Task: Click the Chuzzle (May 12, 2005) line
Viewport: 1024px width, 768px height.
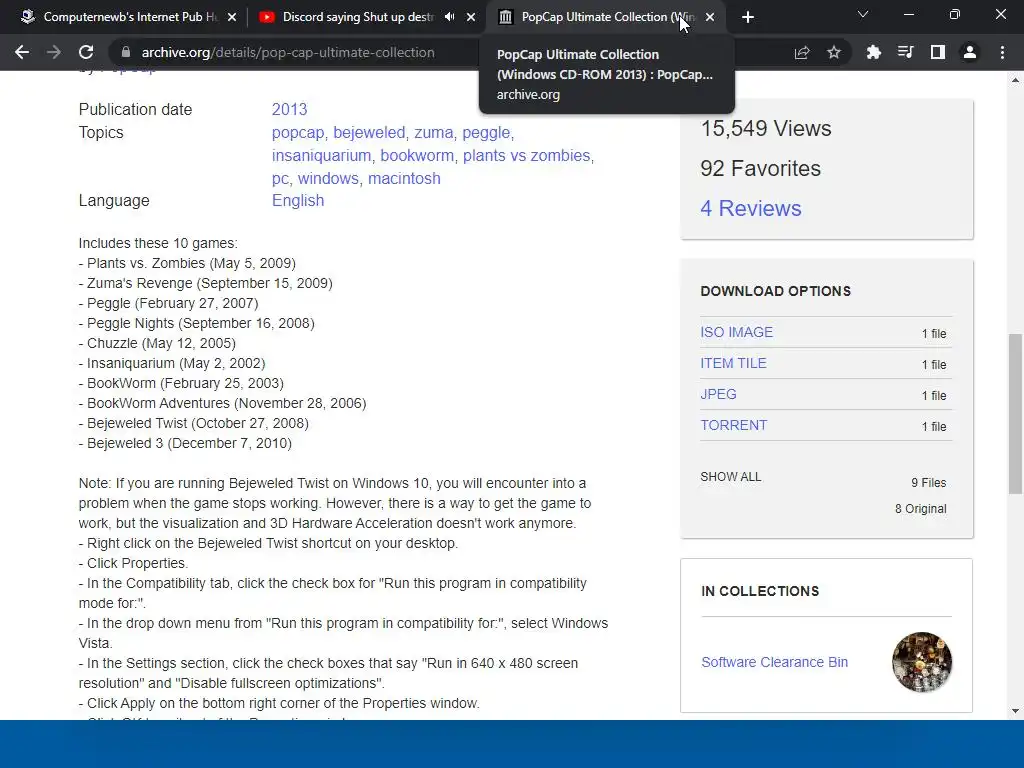Action: coord(157,344)
